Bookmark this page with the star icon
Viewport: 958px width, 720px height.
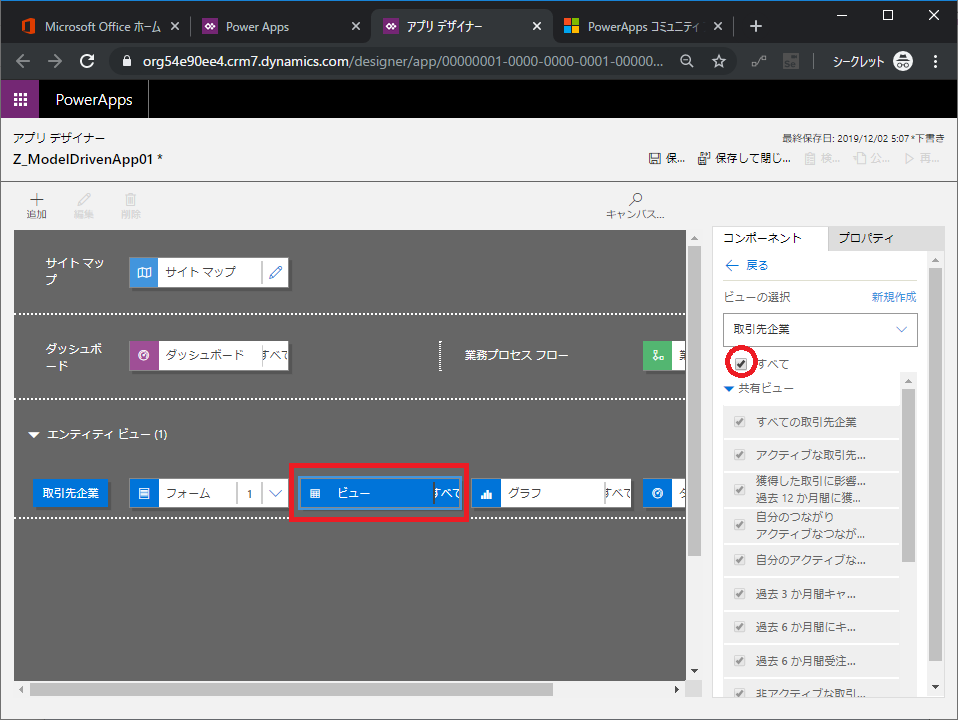coord(719,61)
